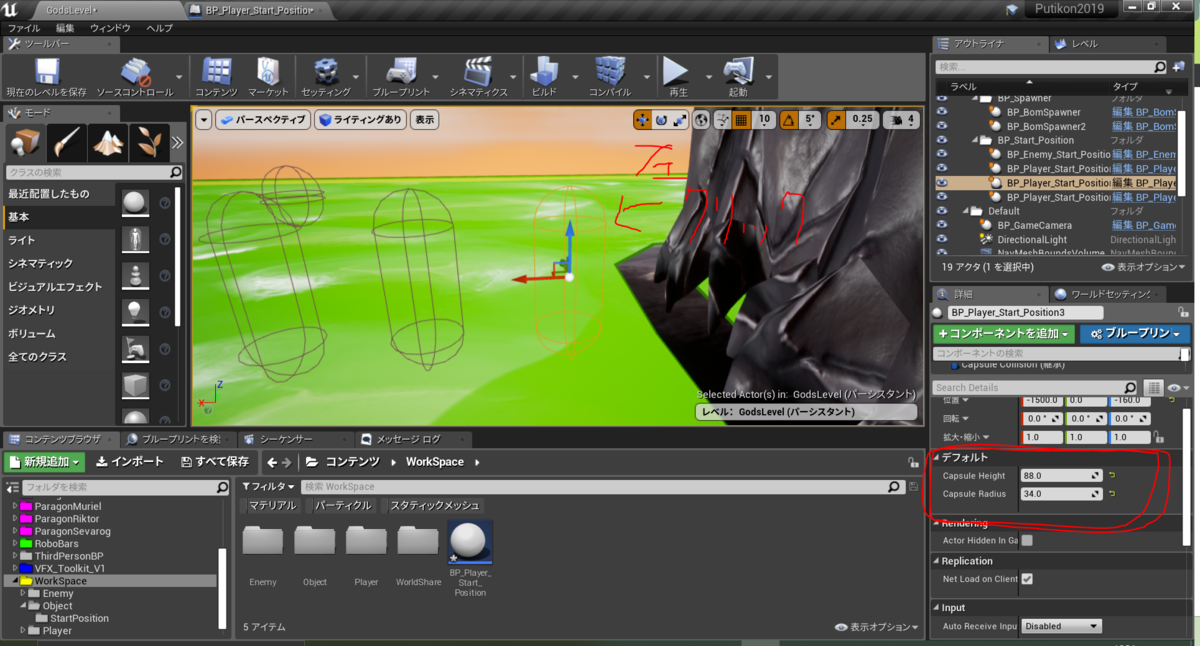Click the surface snapping icon in viewport
This screenshot has width=1200, height=646.
(721, 120)
